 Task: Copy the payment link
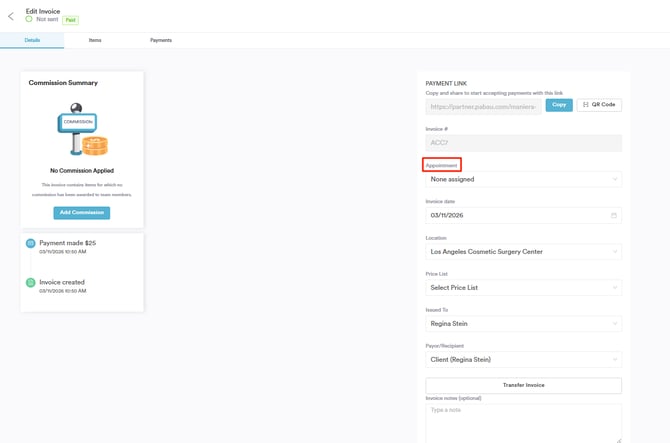(558, 105)
